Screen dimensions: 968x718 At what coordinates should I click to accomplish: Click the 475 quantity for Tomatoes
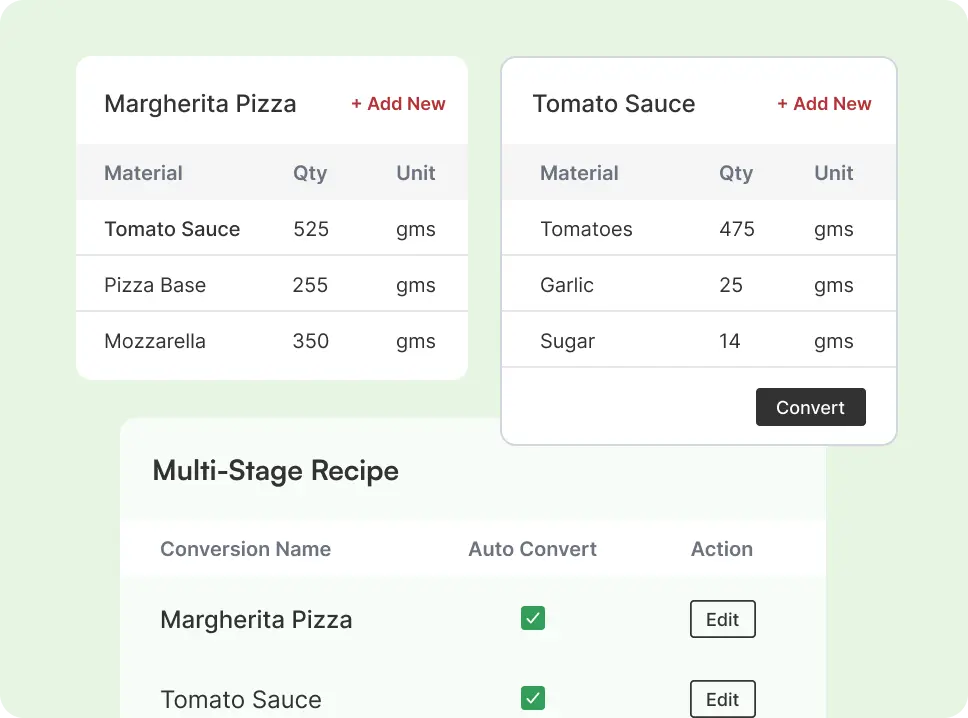point(737,229)
